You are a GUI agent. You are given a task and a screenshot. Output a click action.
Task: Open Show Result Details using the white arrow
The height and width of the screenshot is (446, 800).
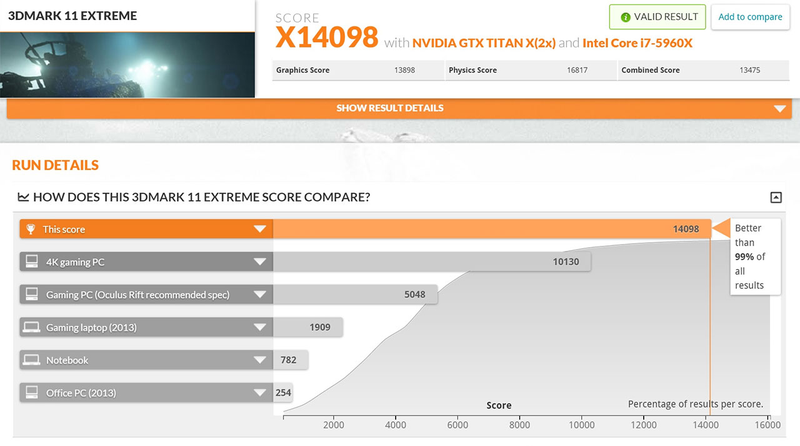(x=779, y=109)
